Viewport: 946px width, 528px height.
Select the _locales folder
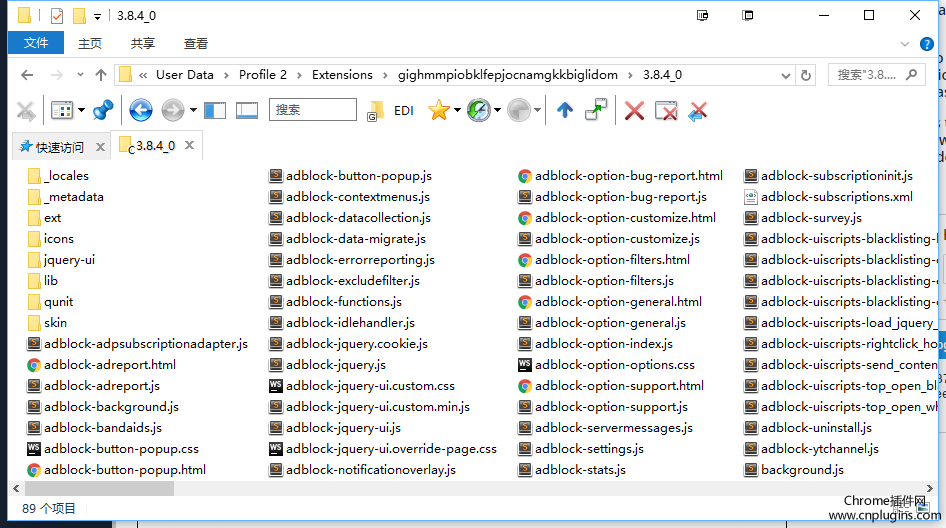click(59, 176)
